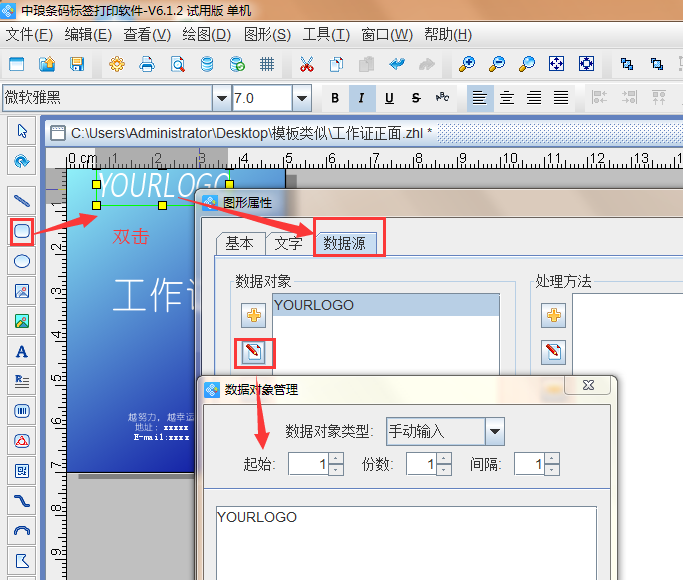Open the 基本 tab
Image resolution: width=683 pixels, height=580 pixels.
coord(239,243)
